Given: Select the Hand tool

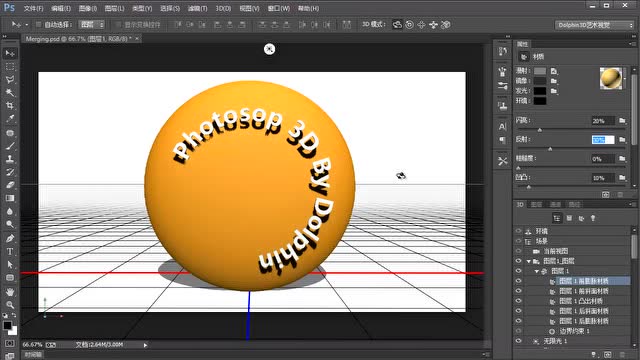Looking at the screenshot, I should (x=10, y=291).
